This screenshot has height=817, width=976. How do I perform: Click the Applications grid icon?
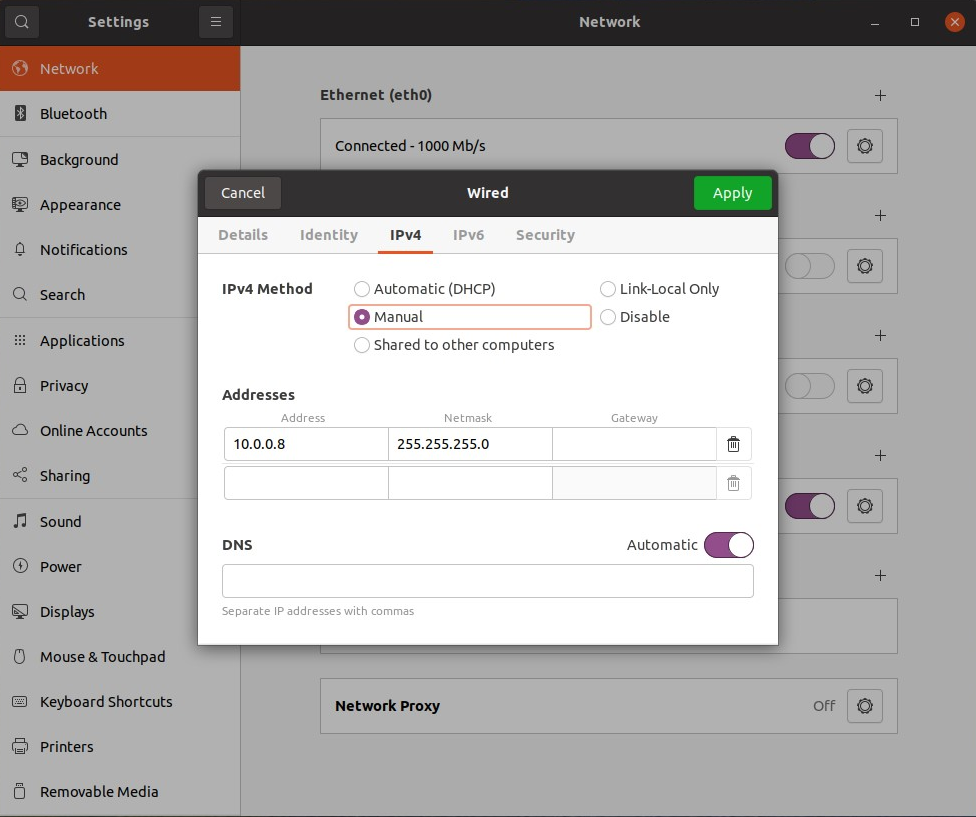(x=20, y=340)
